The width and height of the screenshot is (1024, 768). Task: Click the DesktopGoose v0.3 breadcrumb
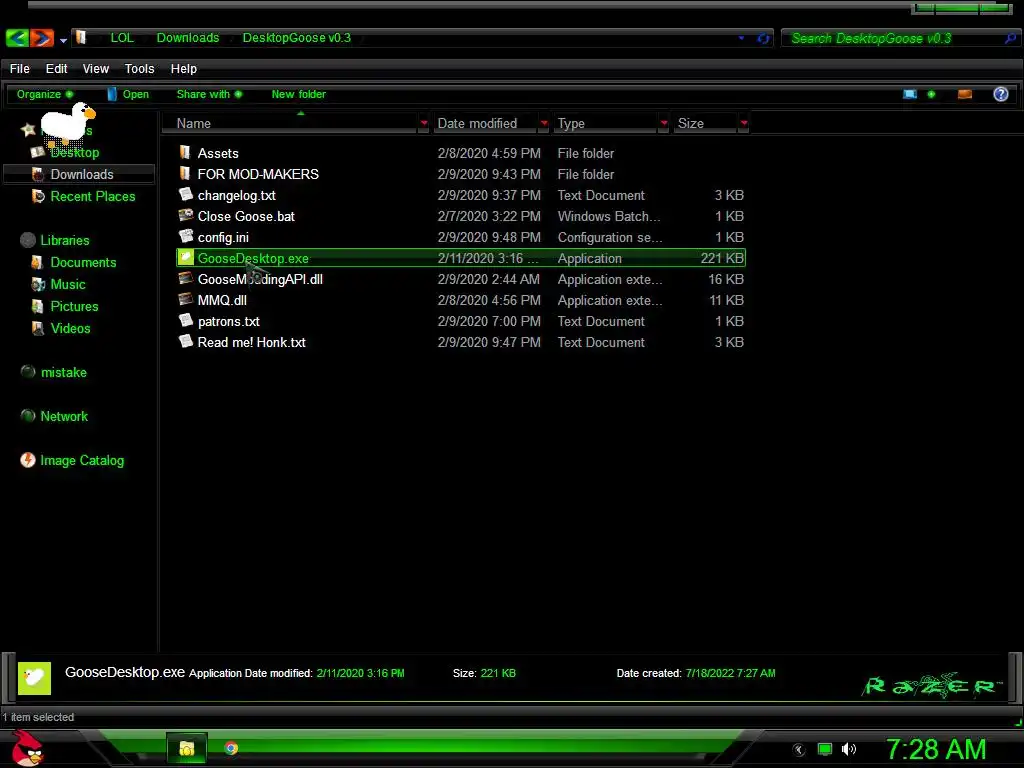(x=296, y=38)
